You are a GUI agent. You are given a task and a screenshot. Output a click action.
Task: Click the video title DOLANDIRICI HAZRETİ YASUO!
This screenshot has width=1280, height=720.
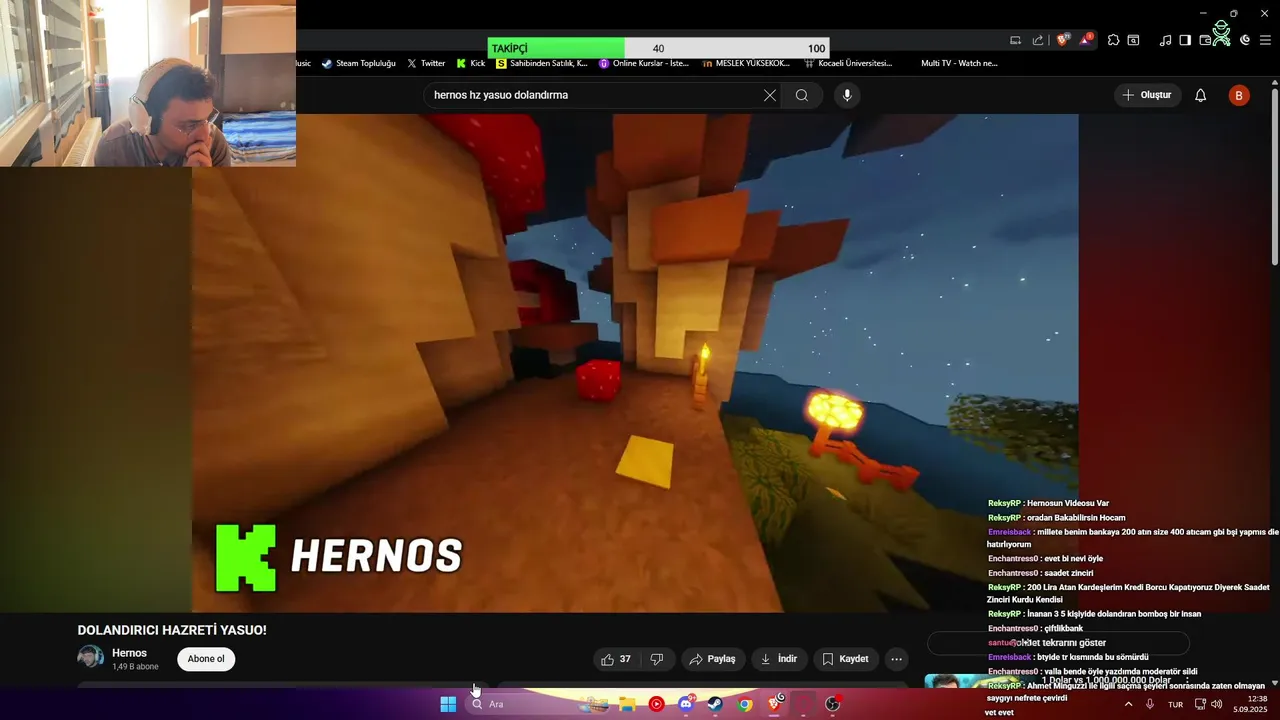point(172,630)
